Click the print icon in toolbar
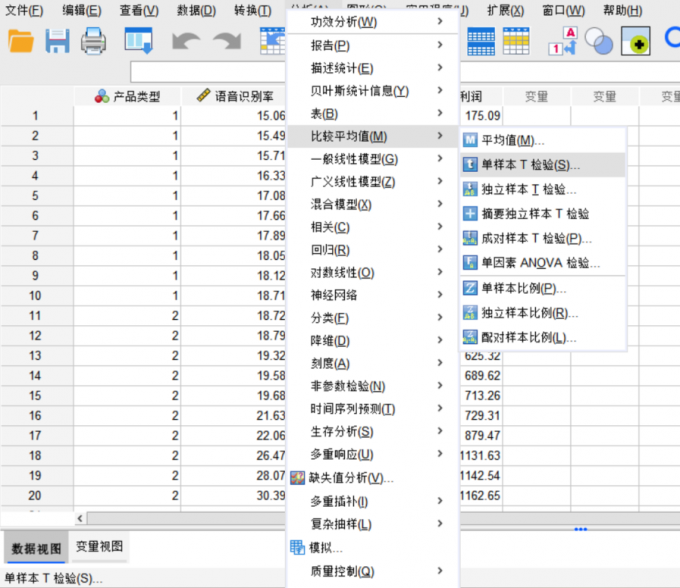The image size is (680, 588). coord(93,41)
